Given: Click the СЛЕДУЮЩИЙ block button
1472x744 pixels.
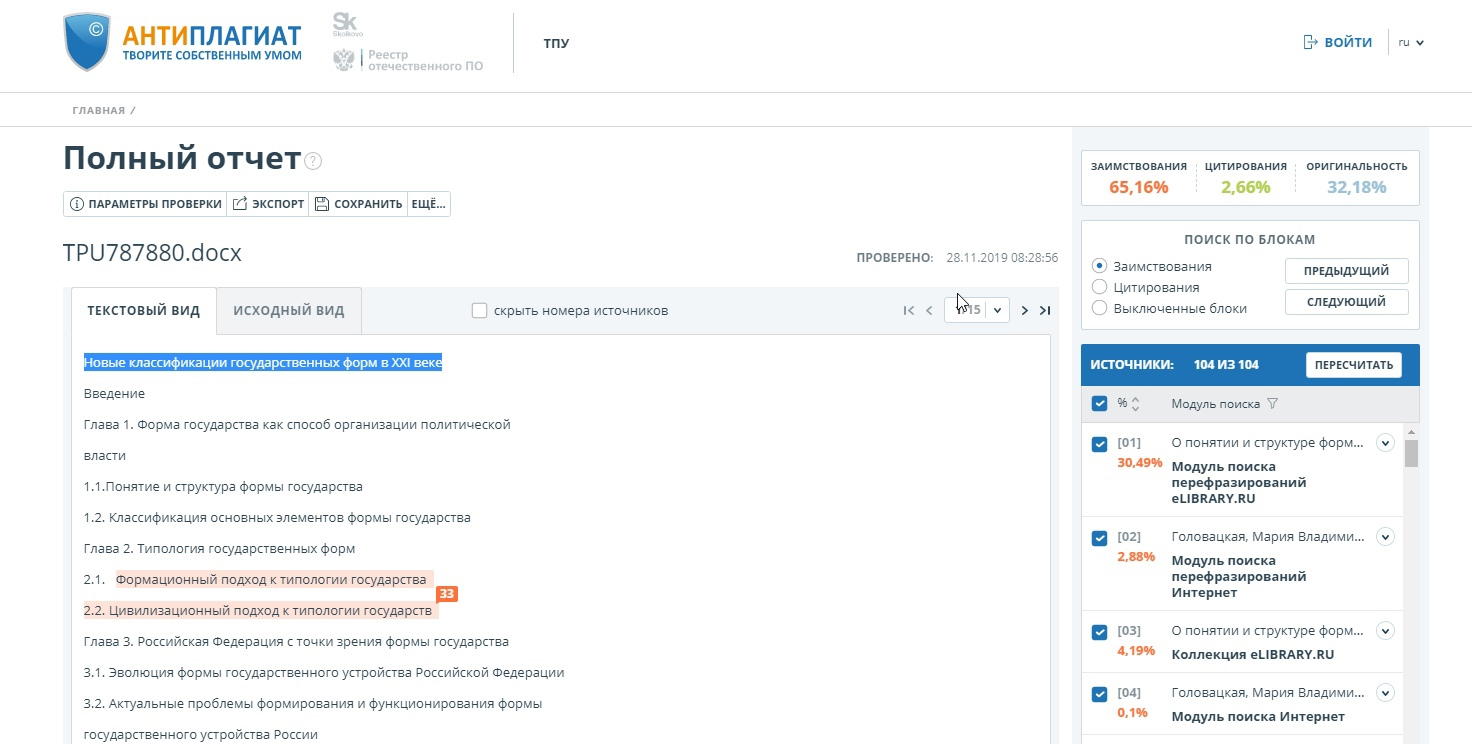Looking at the screenshot, I should pyautogui.click(x=1346, y=302).
